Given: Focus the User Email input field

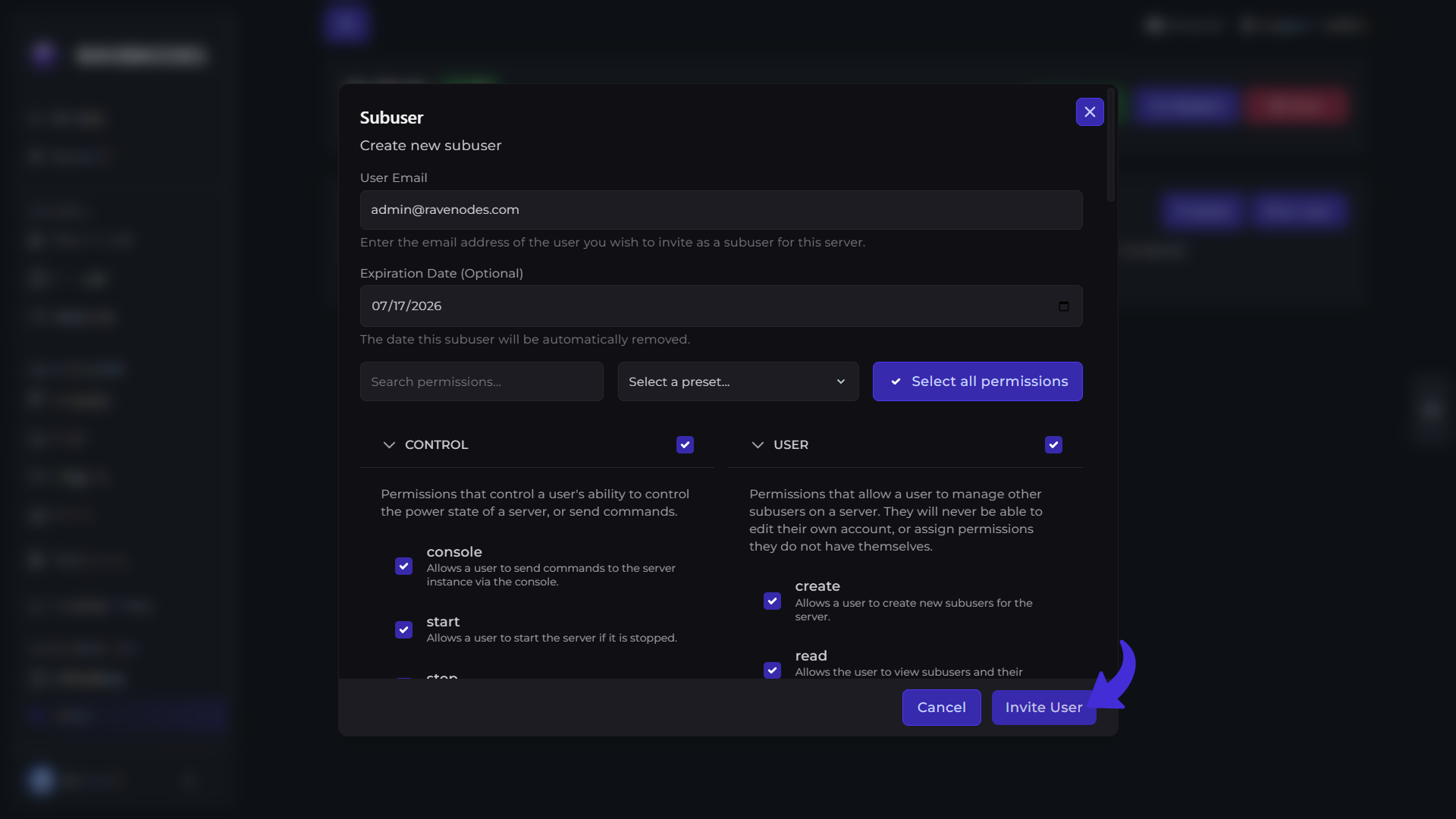Looking at the screenshot, I should click(x=721, y=210).
